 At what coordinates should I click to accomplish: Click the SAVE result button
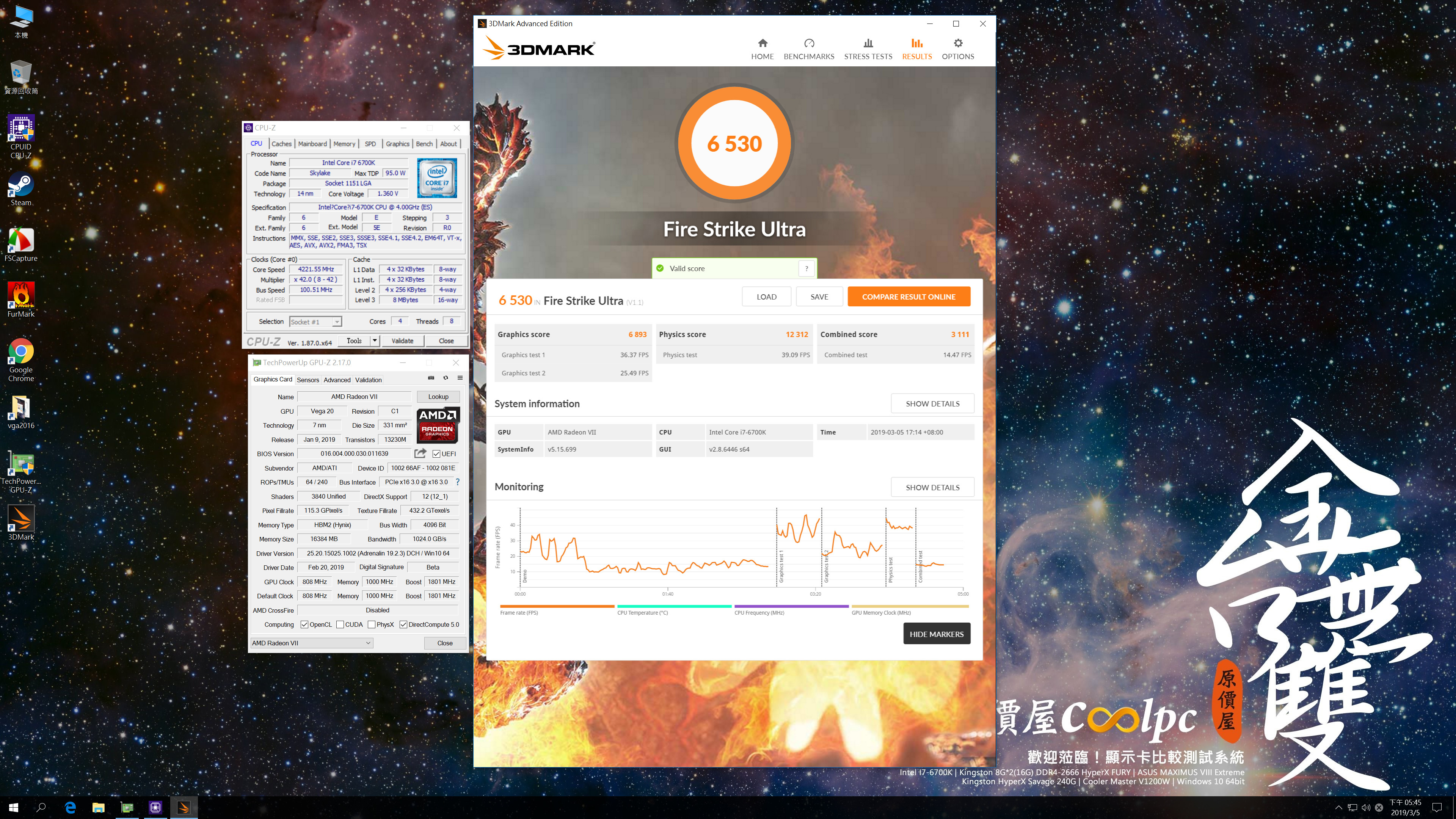point(819,297)
